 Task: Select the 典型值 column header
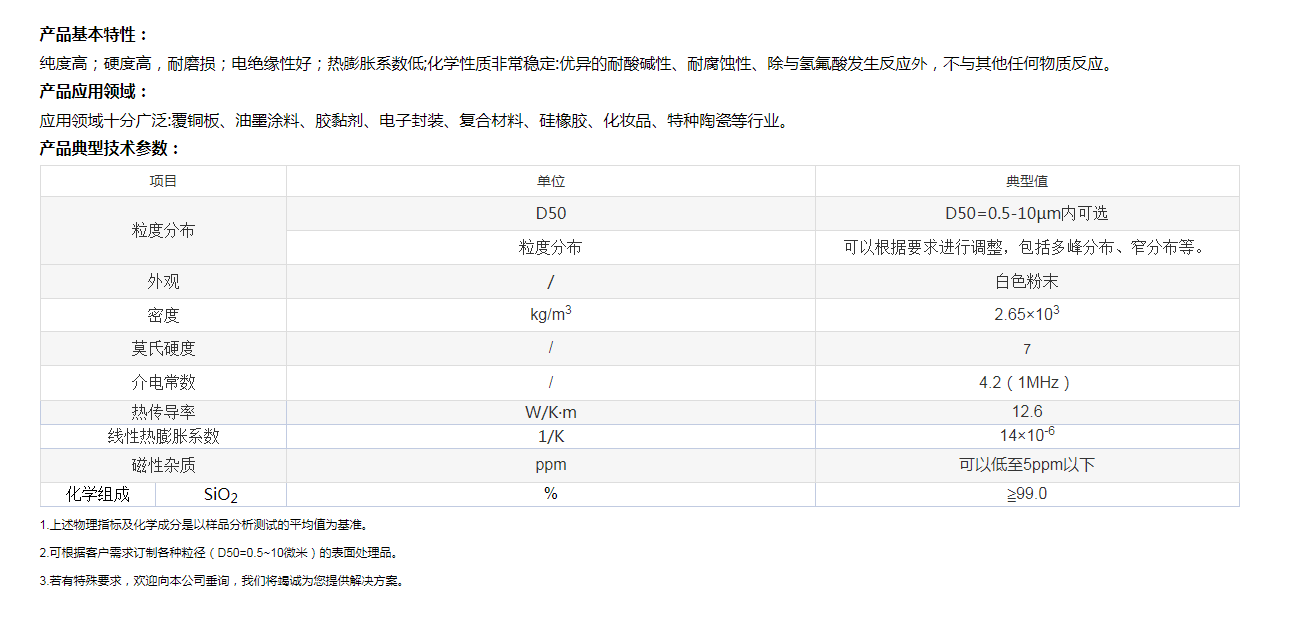[1026, 181]
